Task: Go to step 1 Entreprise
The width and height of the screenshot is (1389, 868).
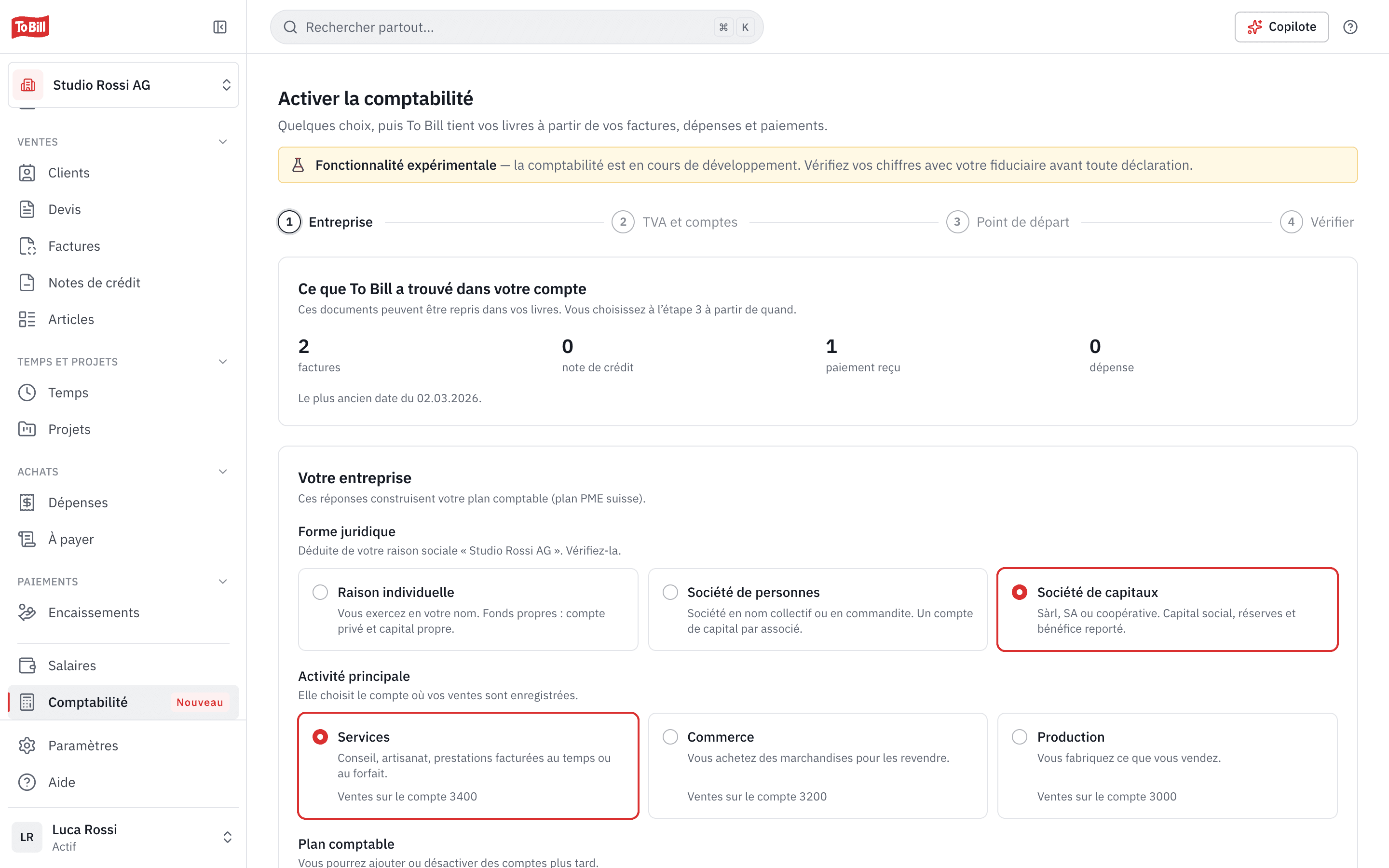Action: coord(326,222)
